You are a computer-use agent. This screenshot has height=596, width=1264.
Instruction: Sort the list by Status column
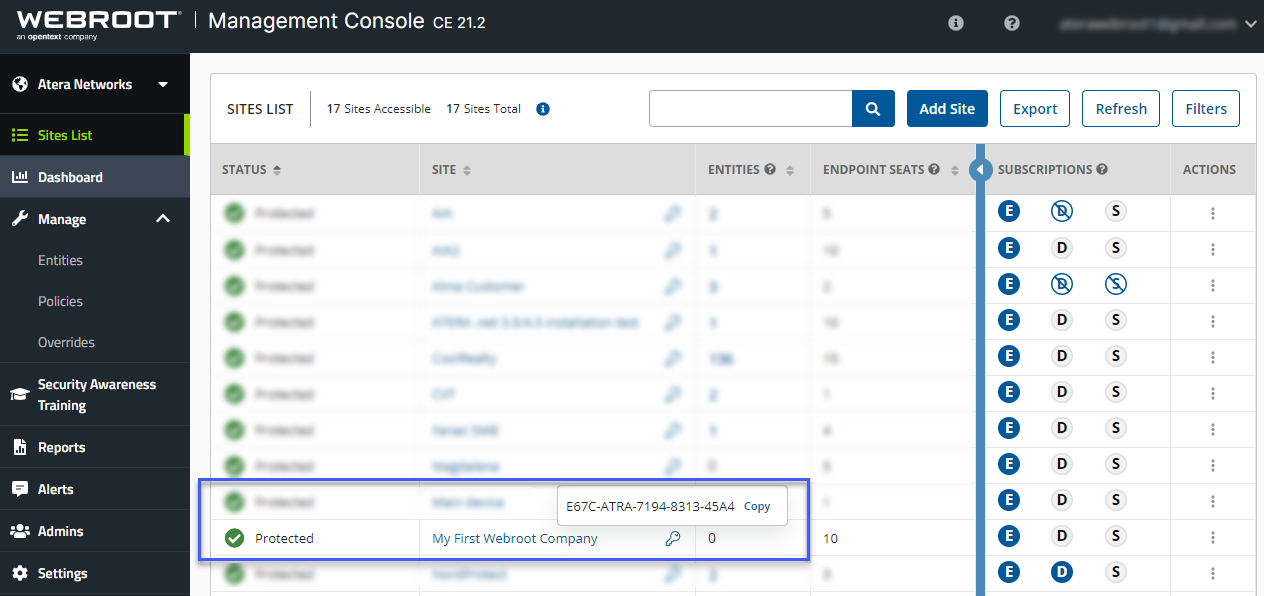[x=277, y=170]
